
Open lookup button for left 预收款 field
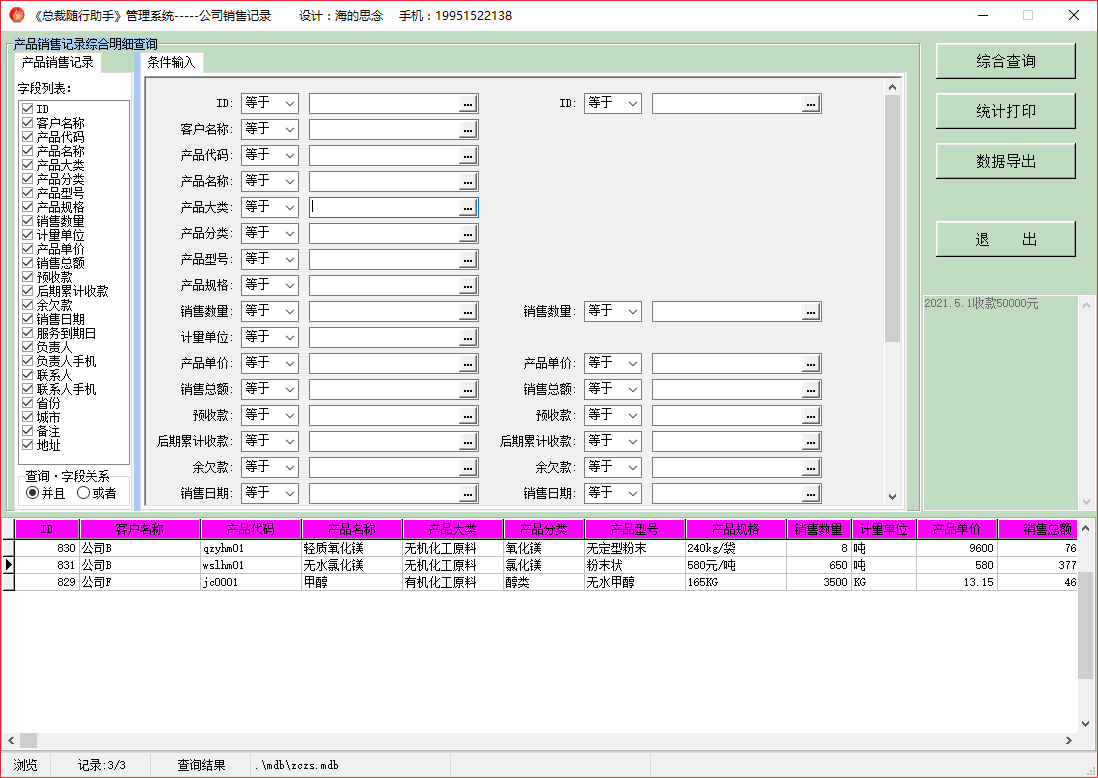coord(468,416)
